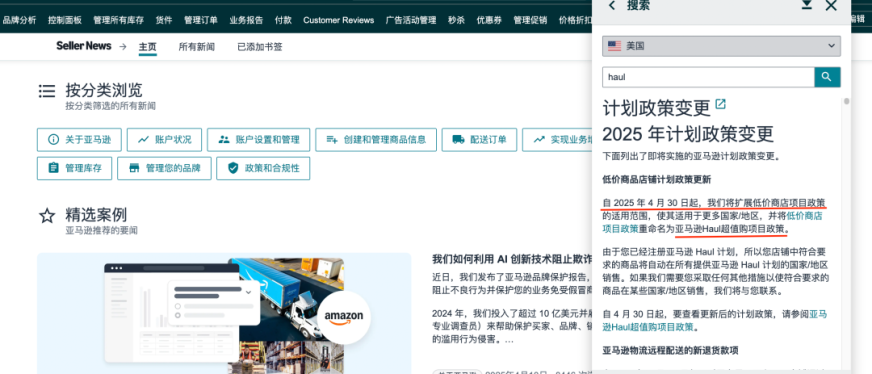Image resolution: width=872 pixels, height=374 pixels.
Task: Click the 亚马逊Haul超值购项目政策 link after 重命名为
Action: (731, 228)
